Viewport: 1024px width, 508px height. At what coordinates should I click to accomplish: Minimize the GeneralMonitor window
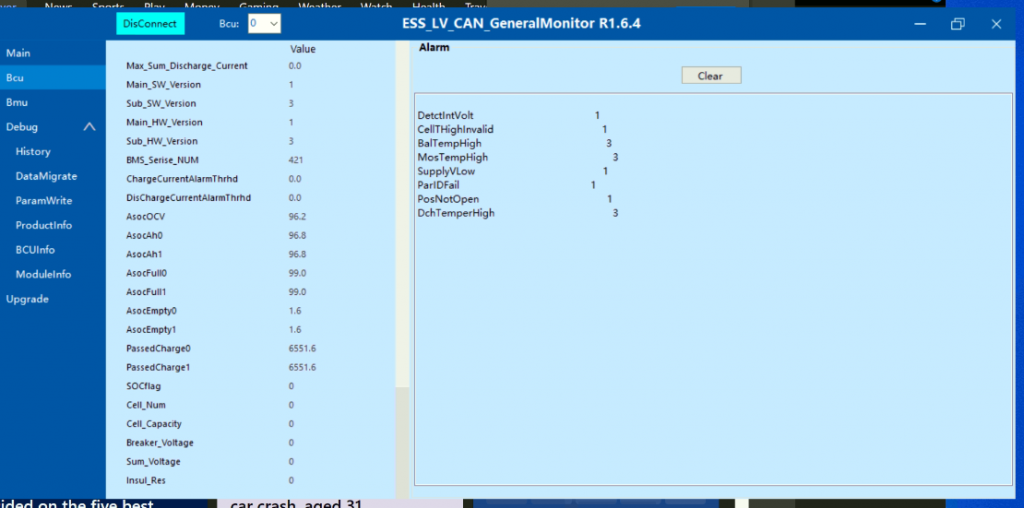pyautogui.click(x=920, y=24)
